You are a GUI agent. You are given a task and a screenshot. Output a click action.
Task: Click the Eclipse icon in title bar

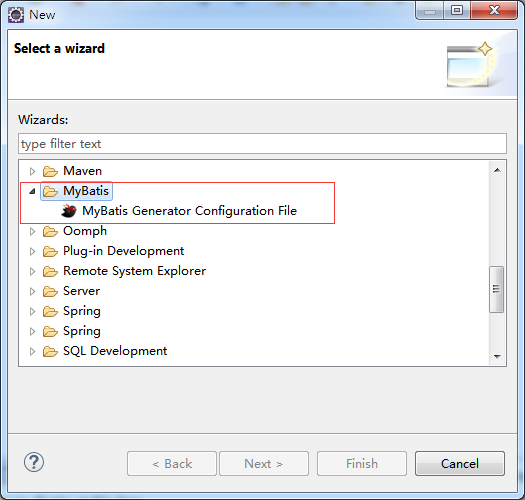tap(16, 15)
